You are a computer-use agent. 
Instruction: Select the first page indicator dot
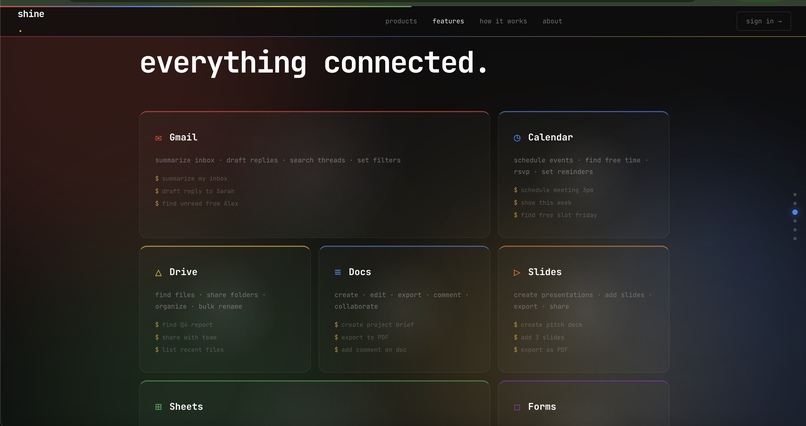coord(795,195)
